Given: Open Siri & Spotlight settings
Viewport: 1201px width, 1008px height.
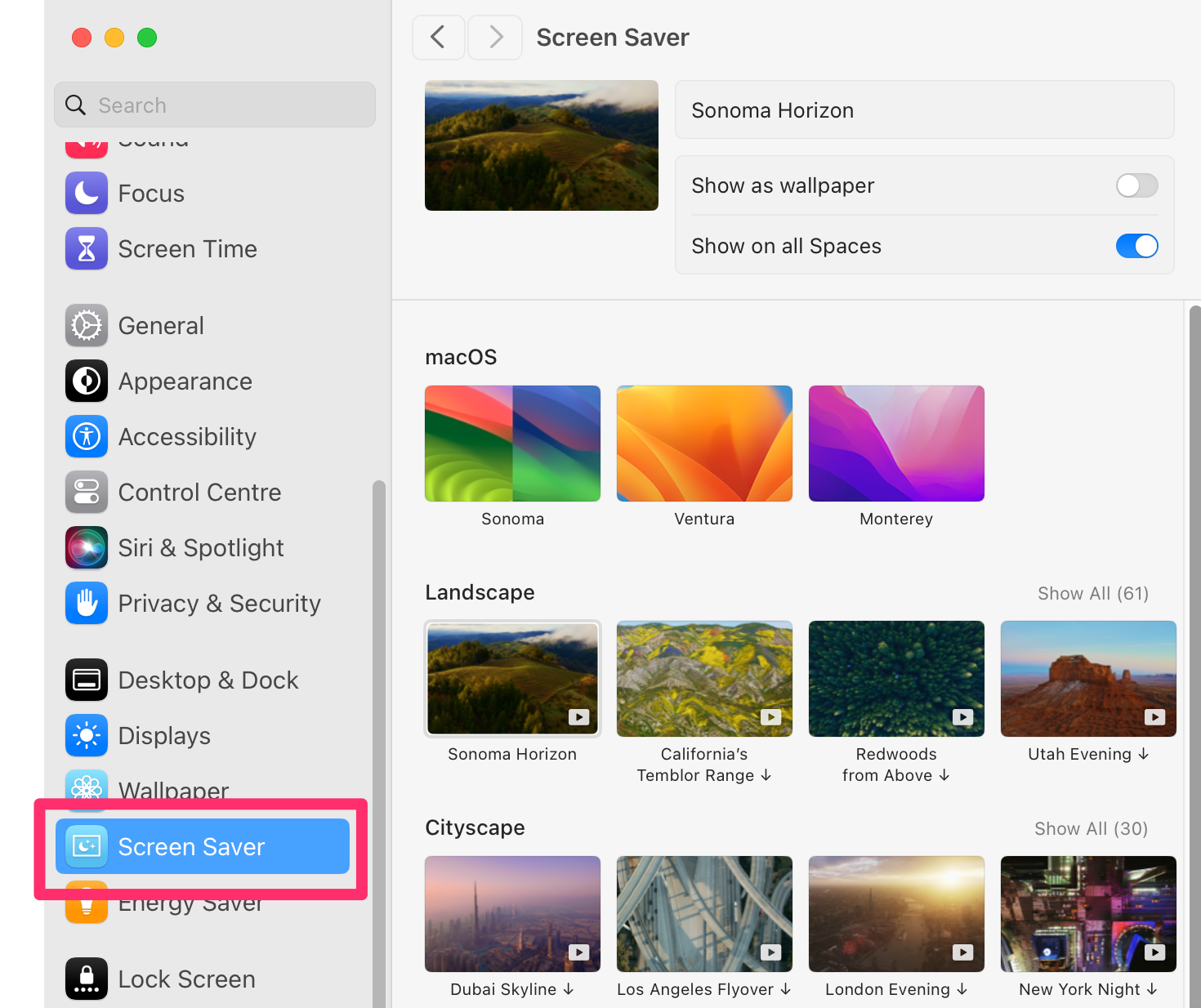Looking at the screenshot, I should point(203,547).
